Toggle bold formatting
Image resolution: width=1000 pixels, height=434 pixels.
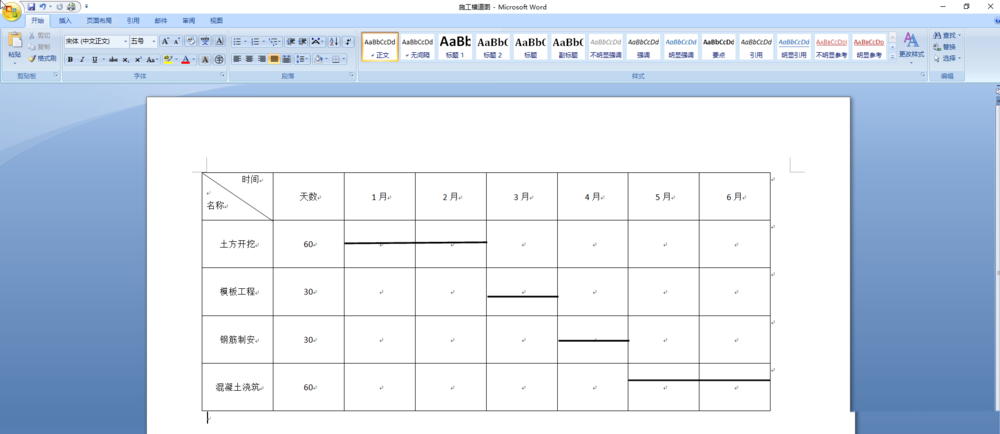click(70, 60)
